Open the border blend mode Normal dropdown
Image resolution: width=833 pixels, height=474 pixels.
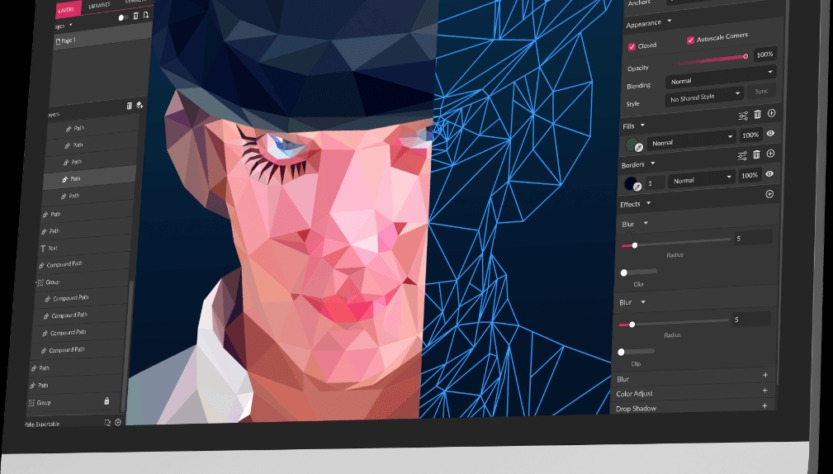pos(700,179)
